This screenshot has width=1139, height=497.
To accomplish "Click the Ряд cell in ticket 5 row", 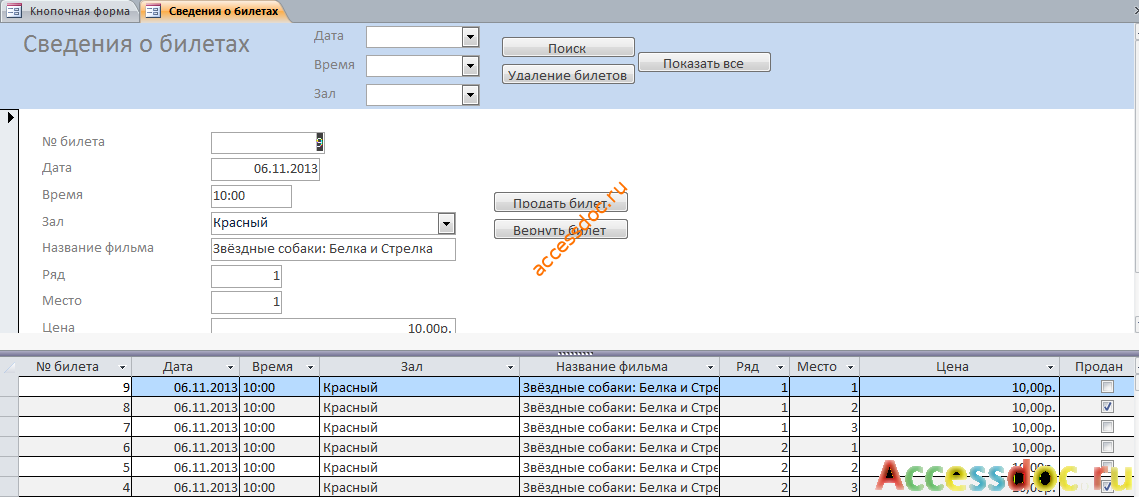I will pos(755,467).
